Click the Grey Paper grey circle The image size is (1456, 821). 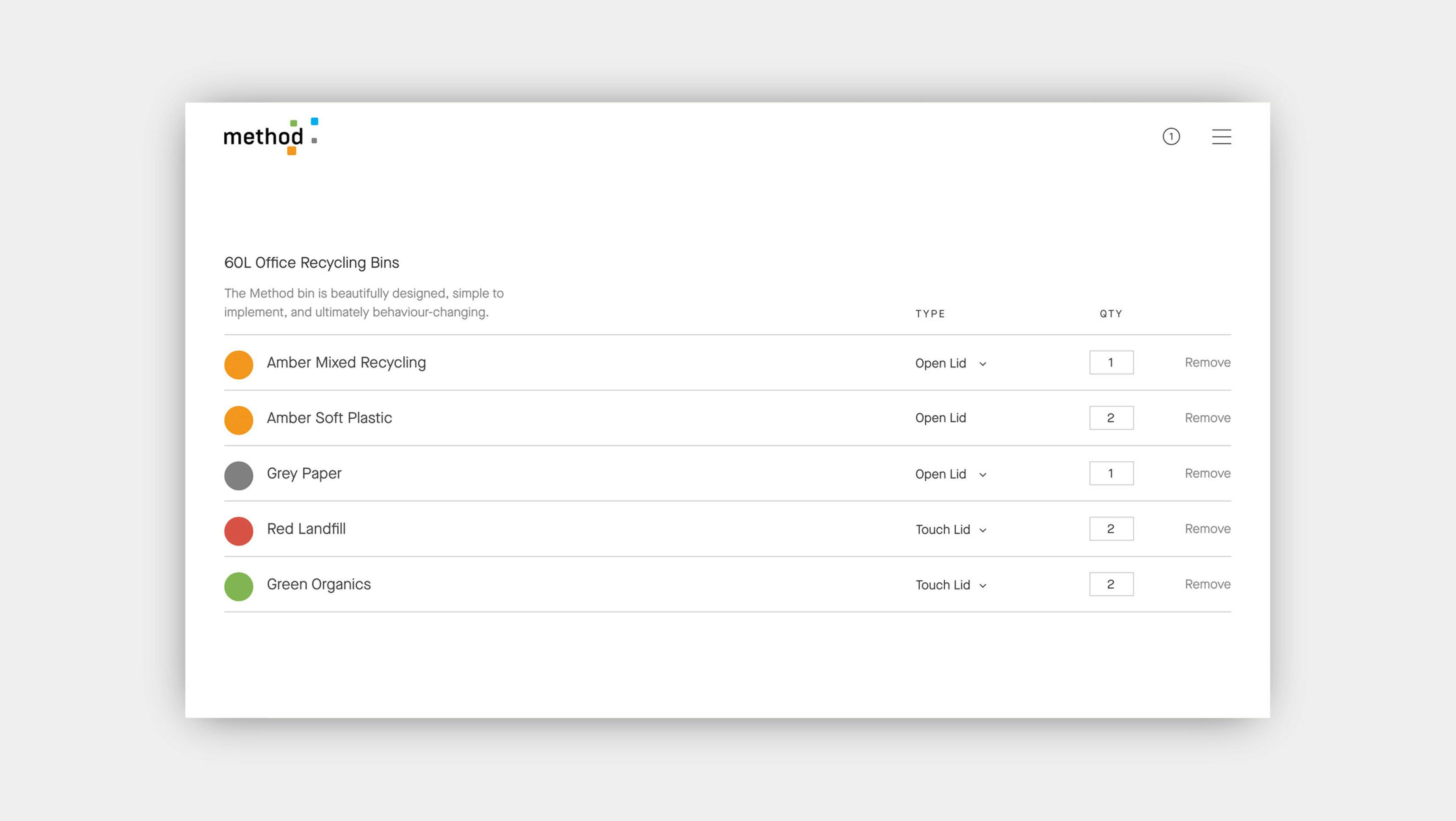tap(239, 475)
